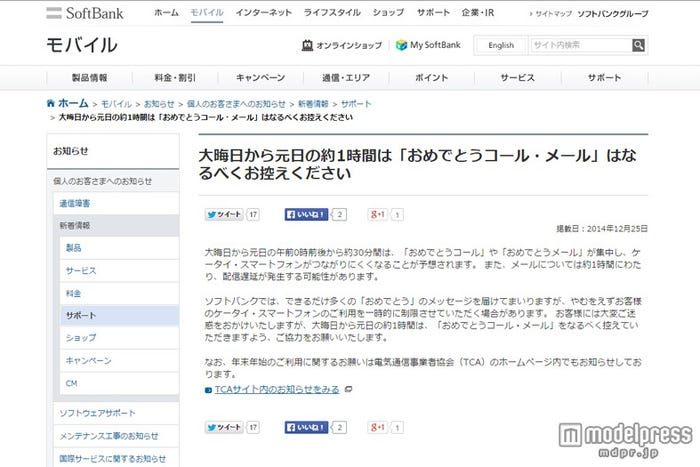The image size is (700, 467).
Task: Open 通信・エリア tab
Action: tap(346, 78)
